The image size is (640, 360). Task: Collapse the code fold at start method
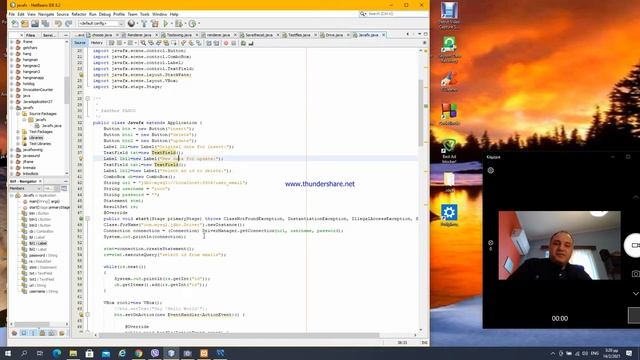tap(87, 219)
